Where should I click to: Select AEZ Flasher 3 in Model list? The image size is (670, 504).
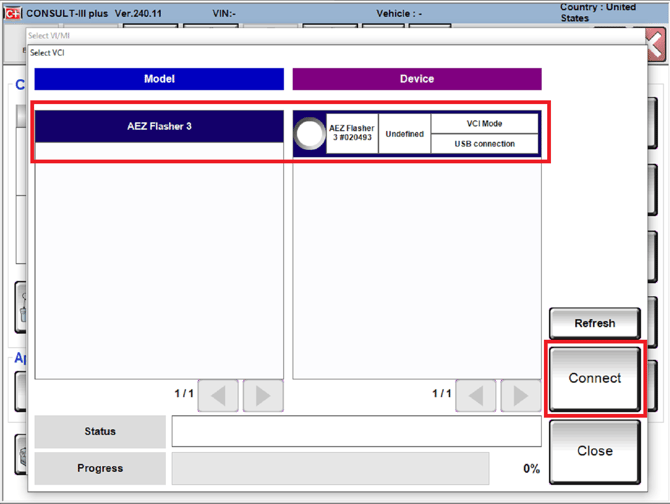159,126
